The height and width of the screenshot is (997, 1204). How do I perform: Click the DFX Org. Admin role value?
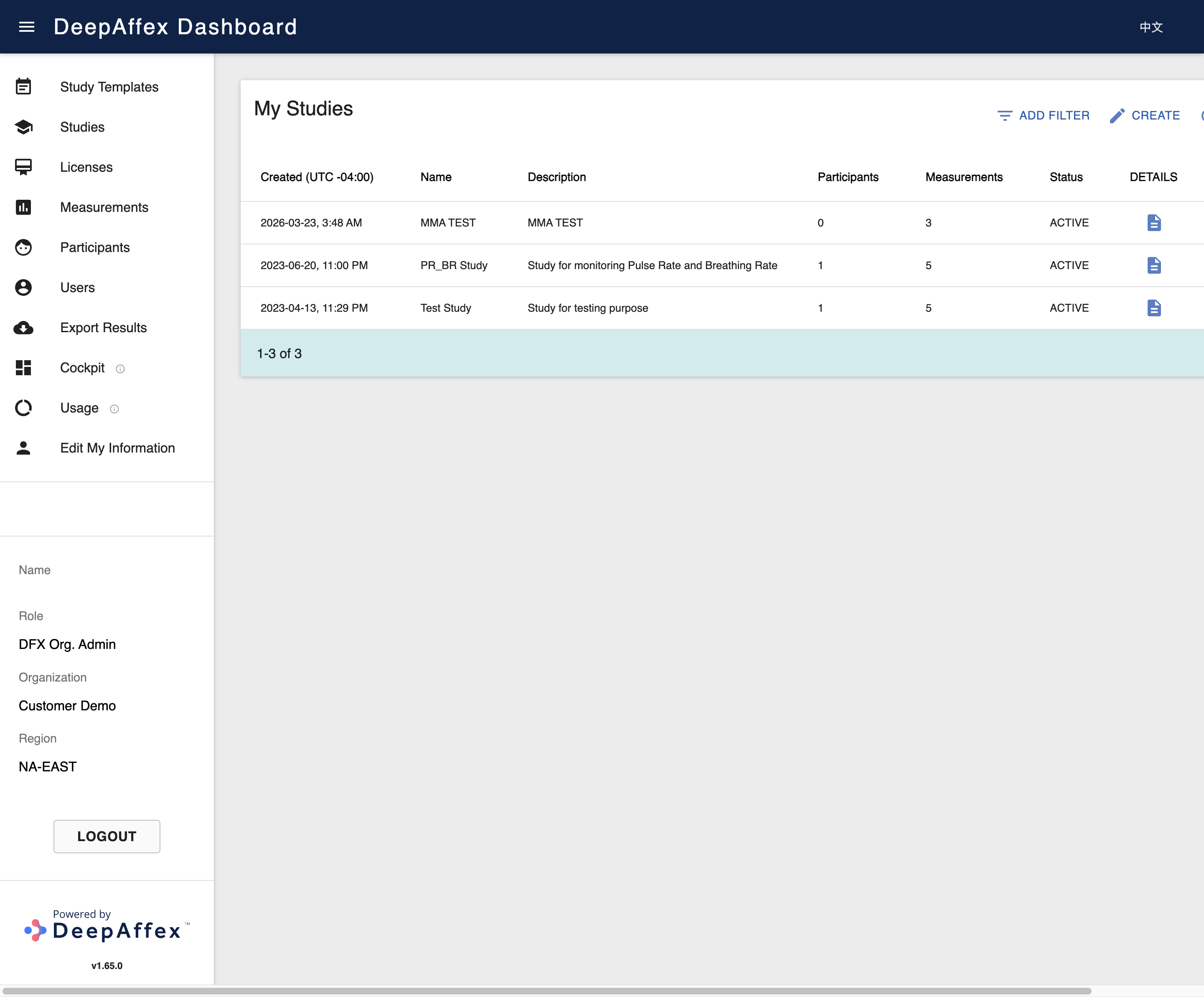coord(67,644)
